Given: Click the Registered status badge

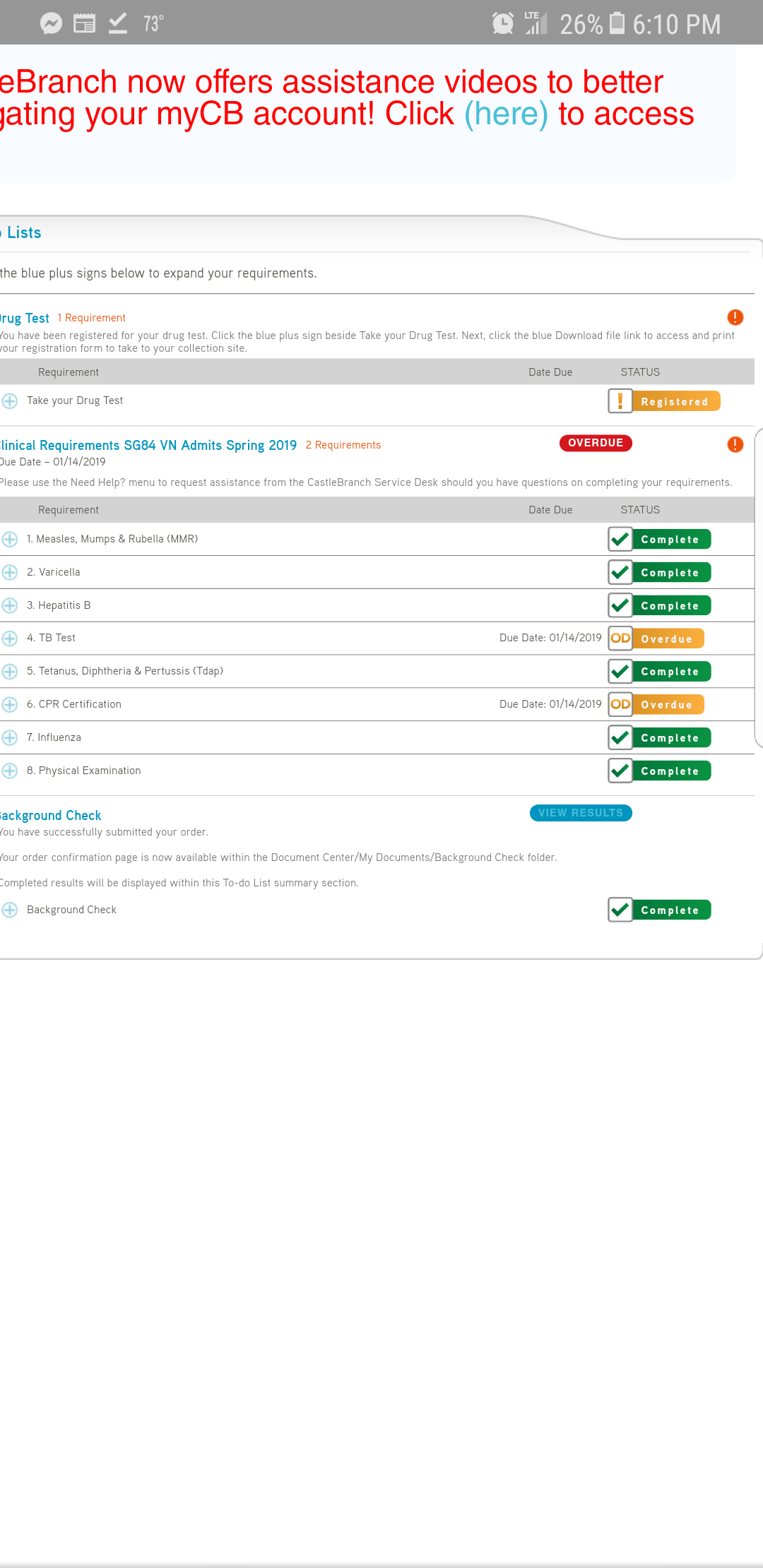Looking at the screenshot, I should click(x=676, y=401).
